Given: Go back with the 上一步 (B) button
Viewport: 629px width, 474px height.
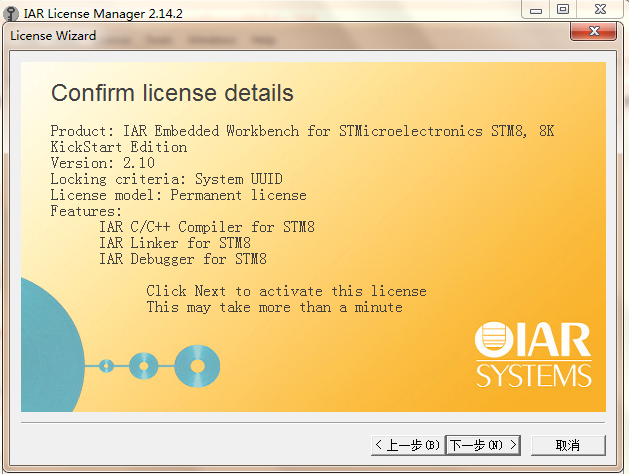Looking at the screenshot, I should click(x=408, y=445).
